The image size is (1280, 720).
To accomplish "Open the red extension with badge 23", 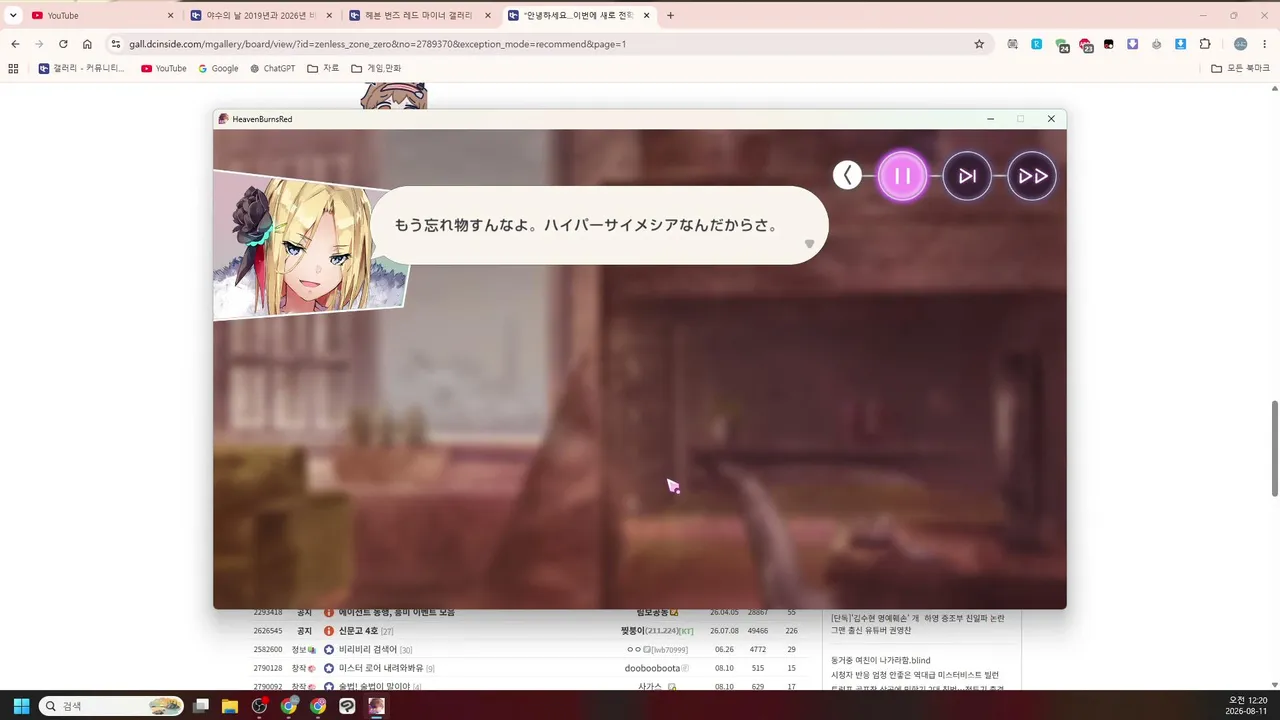I will pyautogui.click(x=1086, y=45).
